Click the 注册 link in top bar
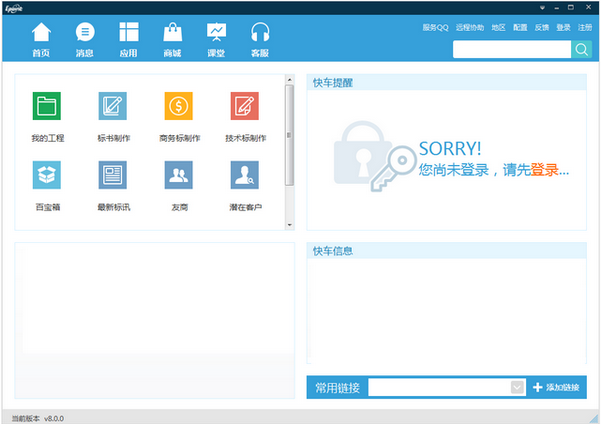This screenshot has width=602, height=424. 585,27
